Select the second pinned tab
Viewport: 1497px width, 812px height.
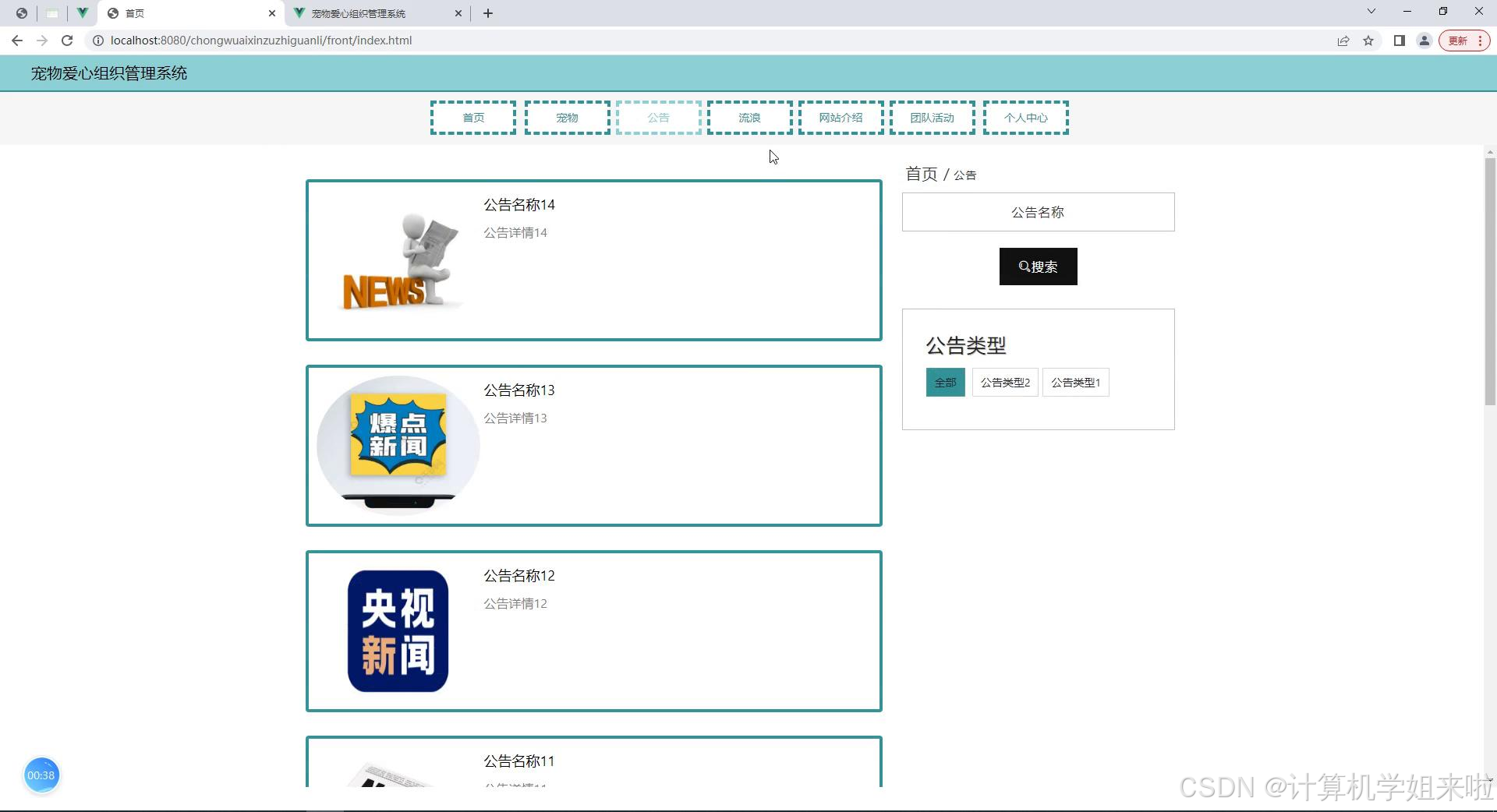click(52, 13)
